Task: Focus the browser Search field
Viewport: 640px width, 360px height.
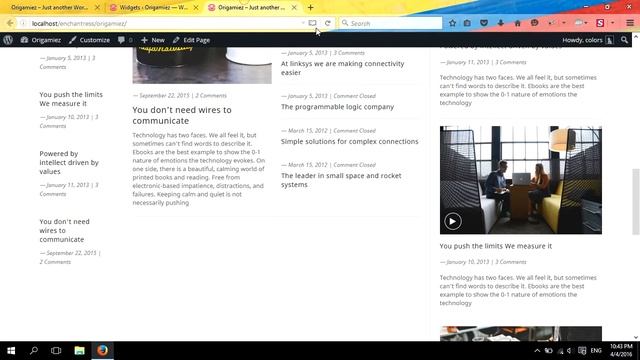Action: click(391, 23)
